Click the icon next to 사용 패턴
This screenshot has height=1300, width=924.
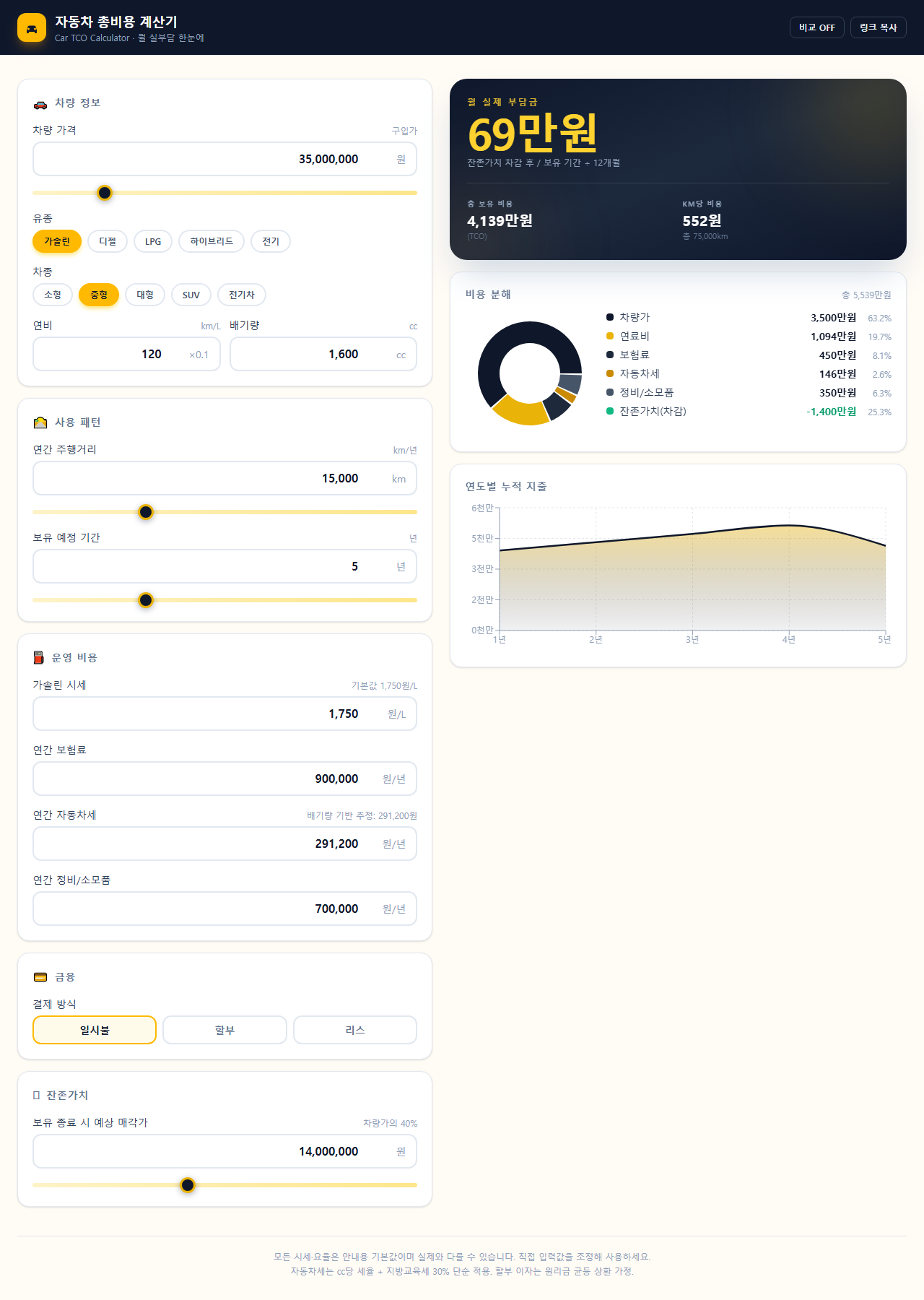pos(40,422)
